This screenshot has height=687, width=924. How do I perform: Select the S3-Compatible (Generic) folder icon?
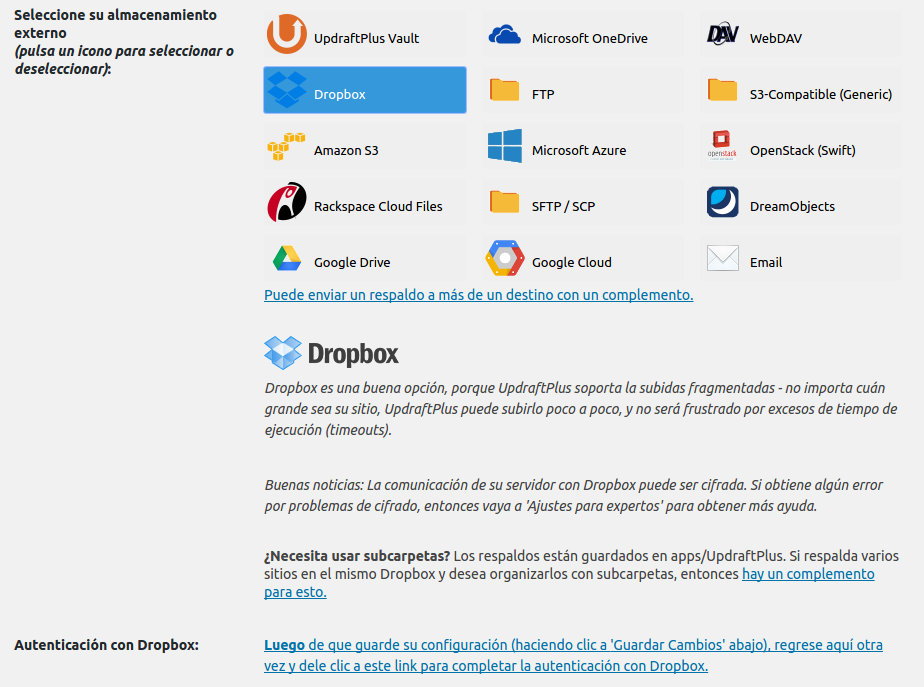tap(722, 90)
